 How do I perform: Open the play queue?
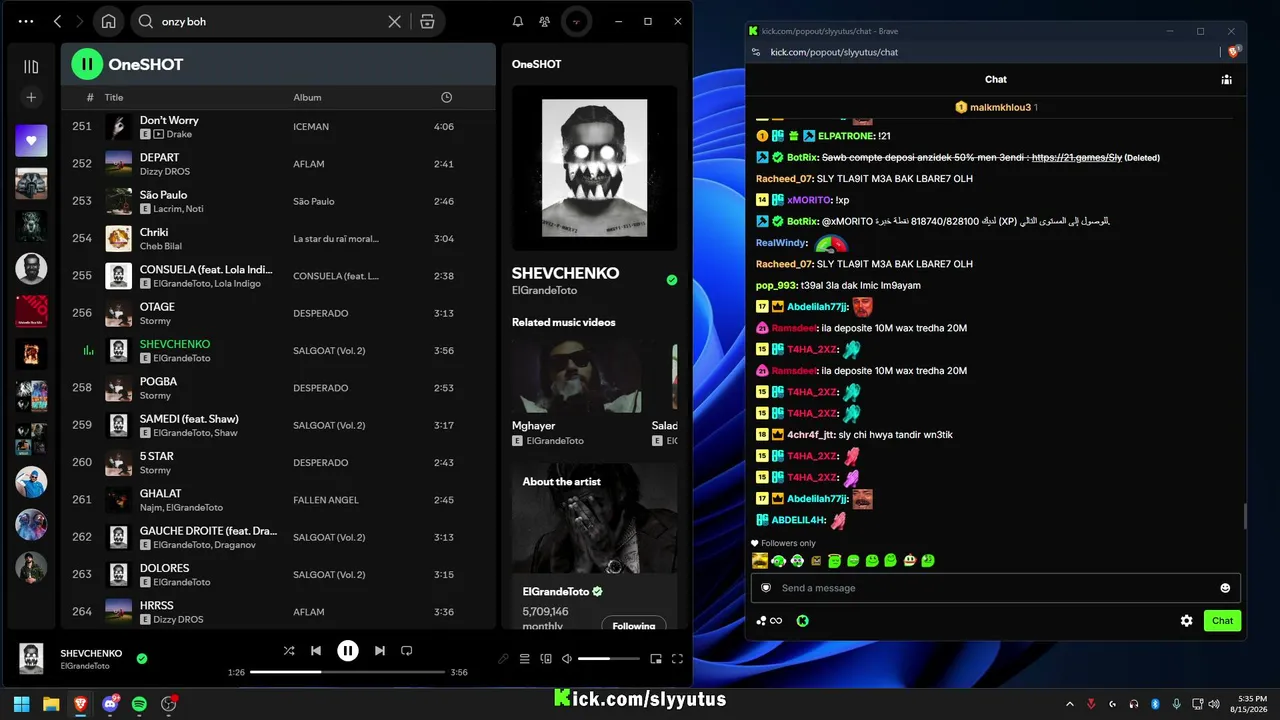point(524,659)
